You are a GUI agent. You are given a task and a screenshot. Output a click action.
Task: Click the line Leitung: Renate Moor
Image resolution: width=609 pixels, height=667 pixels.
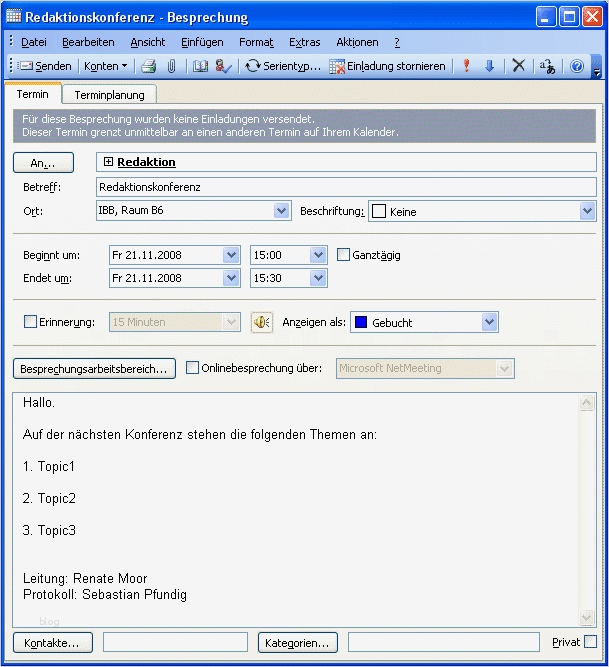(x=85, y=578)
